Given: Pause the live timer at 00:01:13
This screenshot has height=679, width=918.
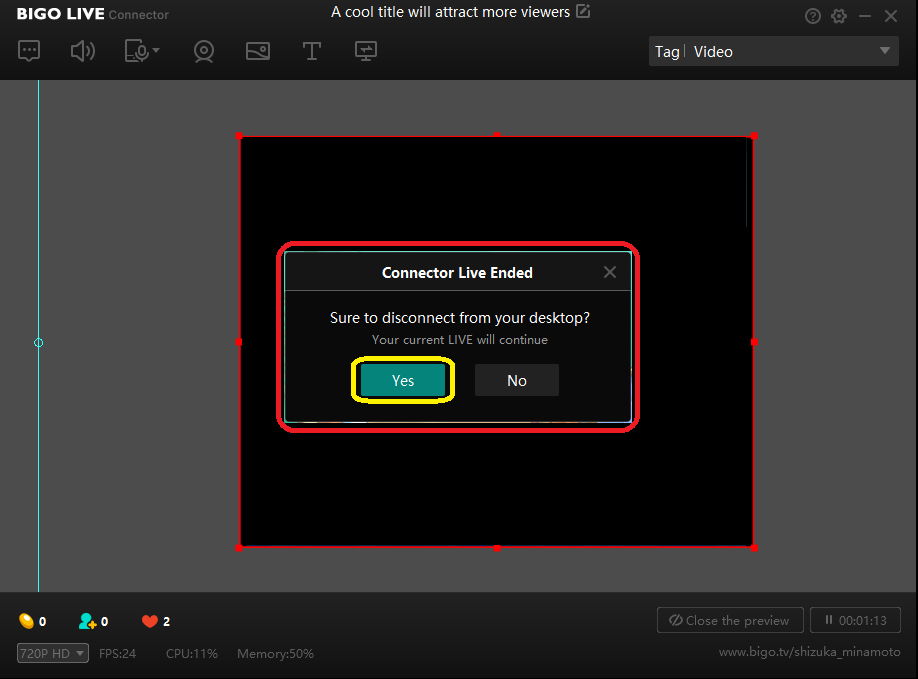Looking at the screenshot, I should [x=855, y=620].
